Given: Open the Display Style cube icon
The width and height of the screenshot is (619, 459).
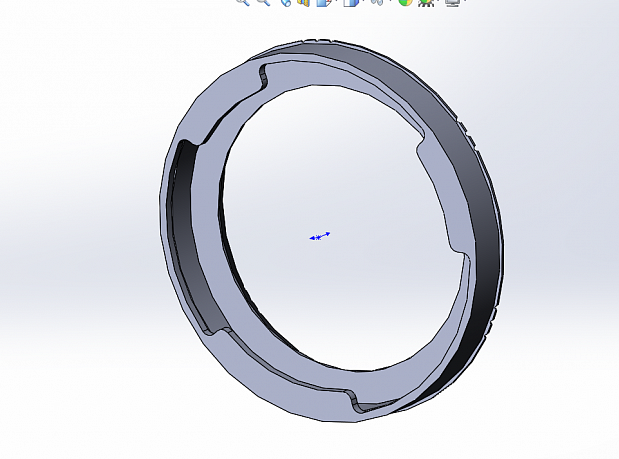Looking at the screenshot, I should (351, 3).
